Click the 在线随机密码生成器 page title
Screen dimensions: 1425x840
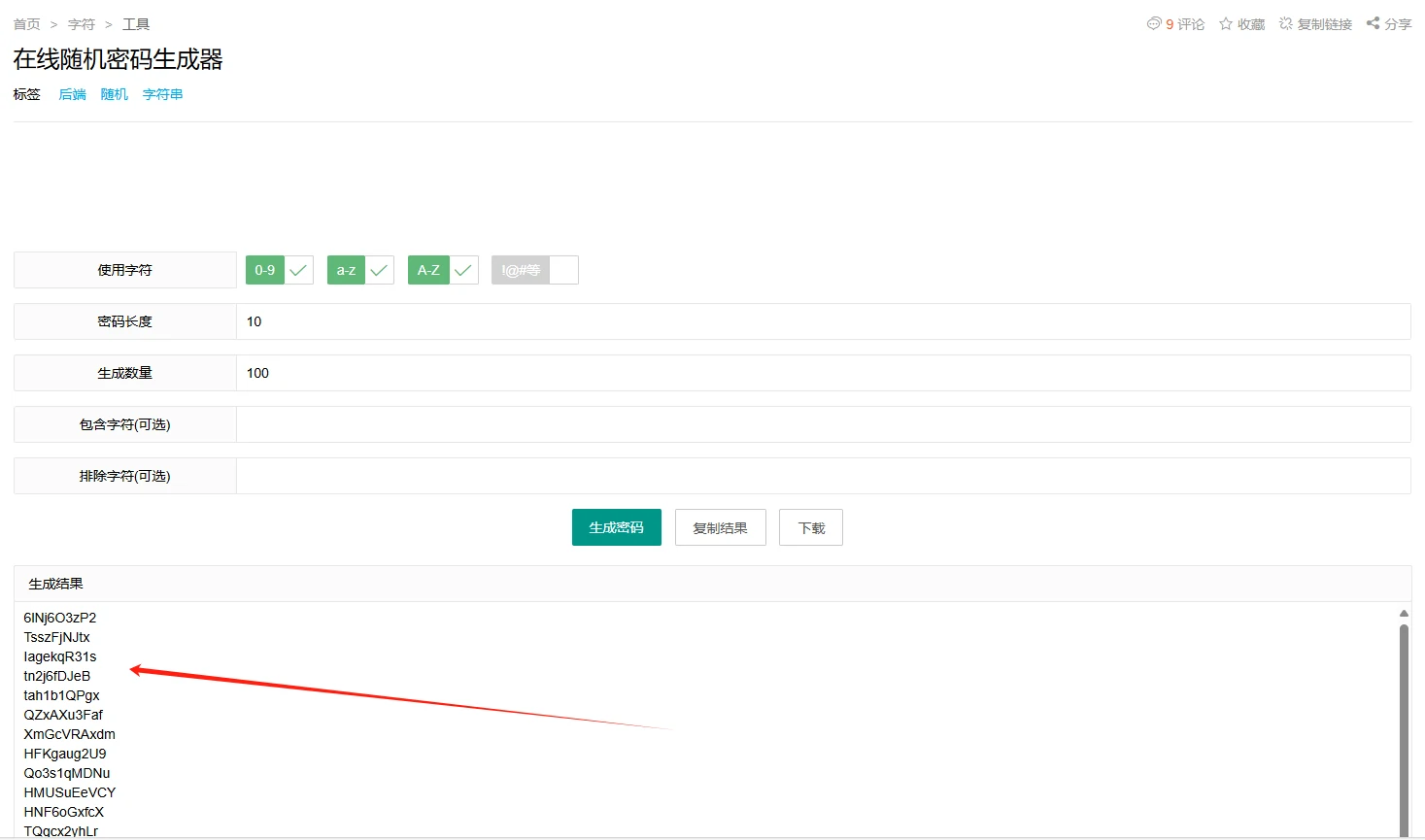119,59
